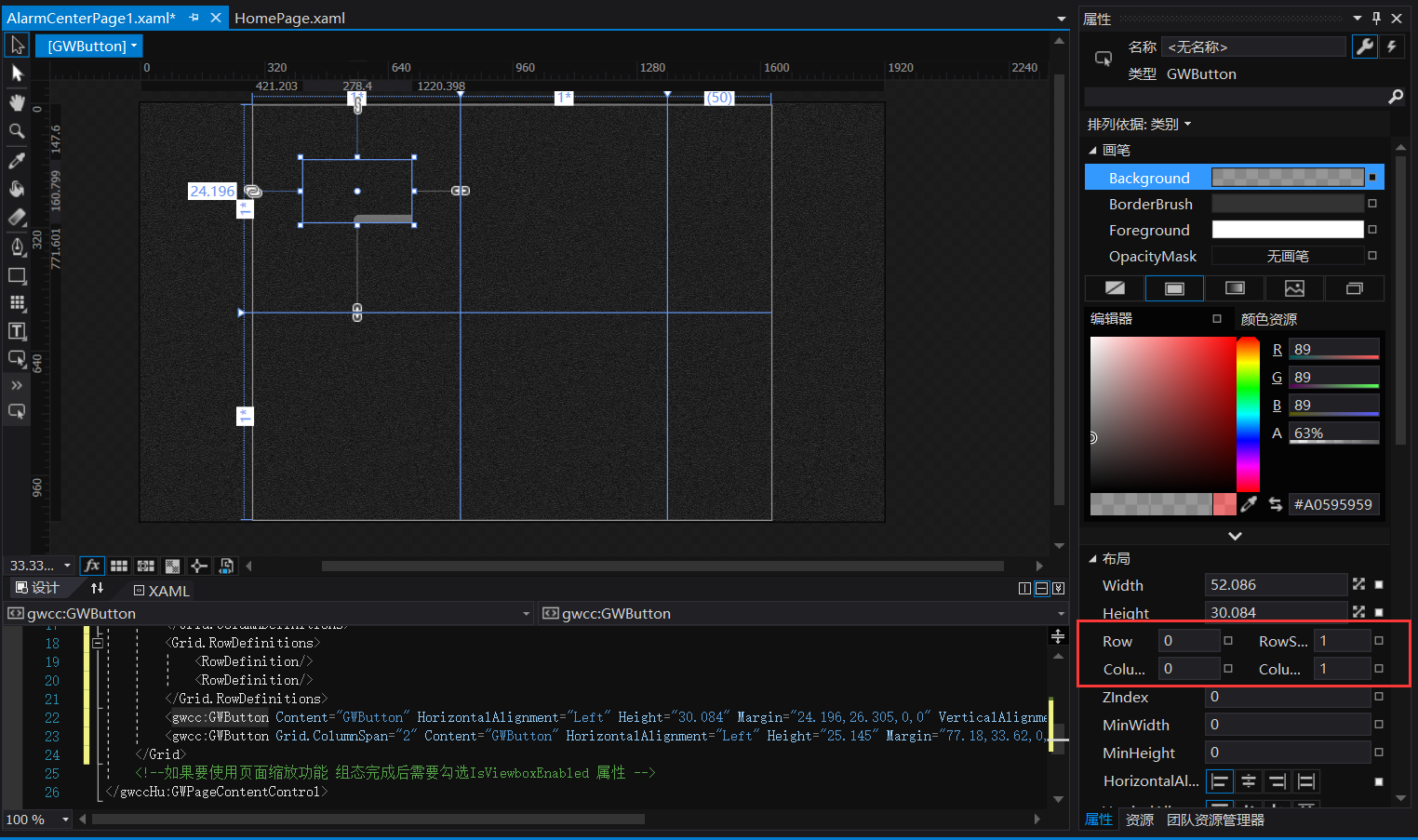The height and width of the screenshot is (840, 1418).
Task: Click the Row value input field
Action: (1188, 641)
